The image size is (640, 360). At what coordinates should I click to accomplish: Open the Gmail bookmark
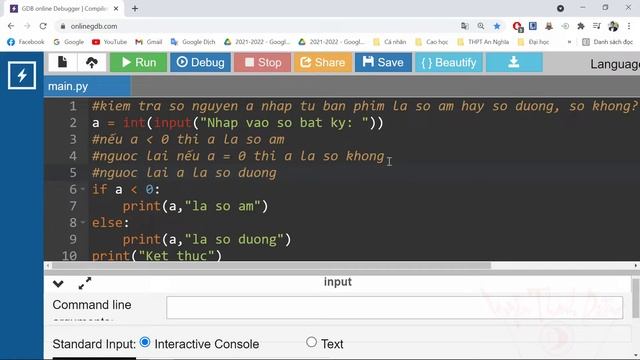tap(149, 42)
